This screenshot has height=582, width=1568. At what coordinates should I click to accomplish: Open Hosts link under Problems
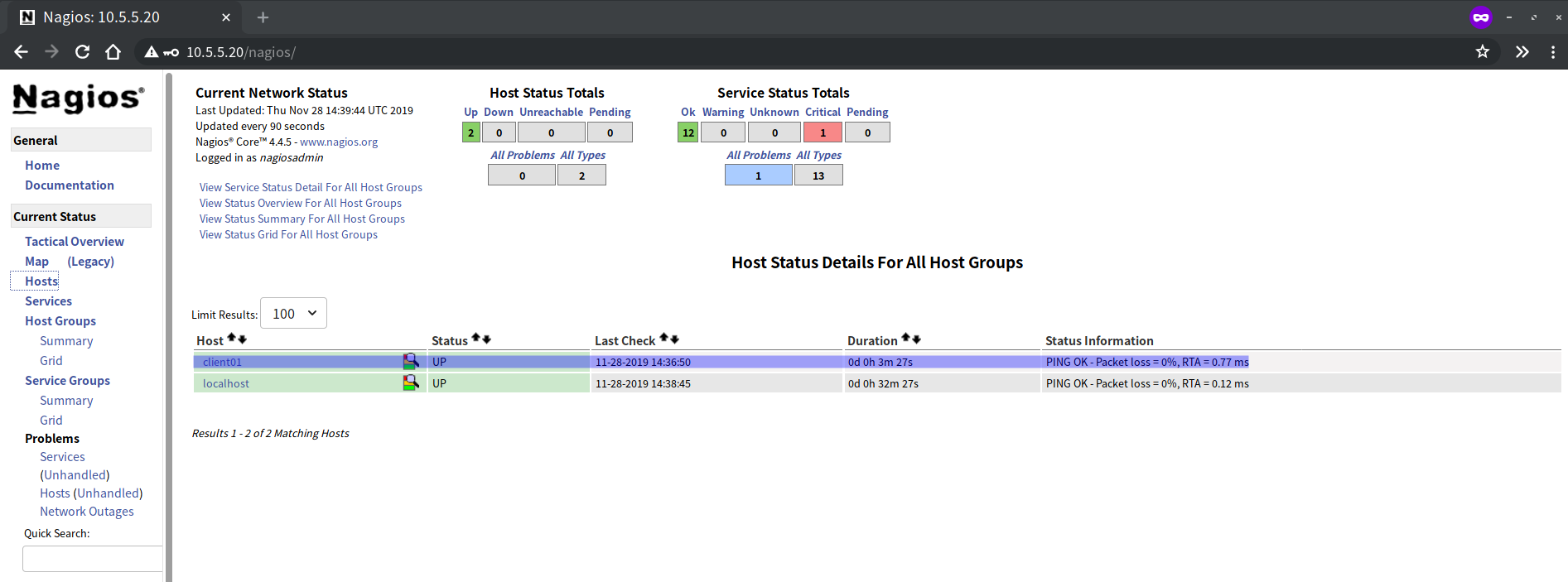click(x=55, y=493)
